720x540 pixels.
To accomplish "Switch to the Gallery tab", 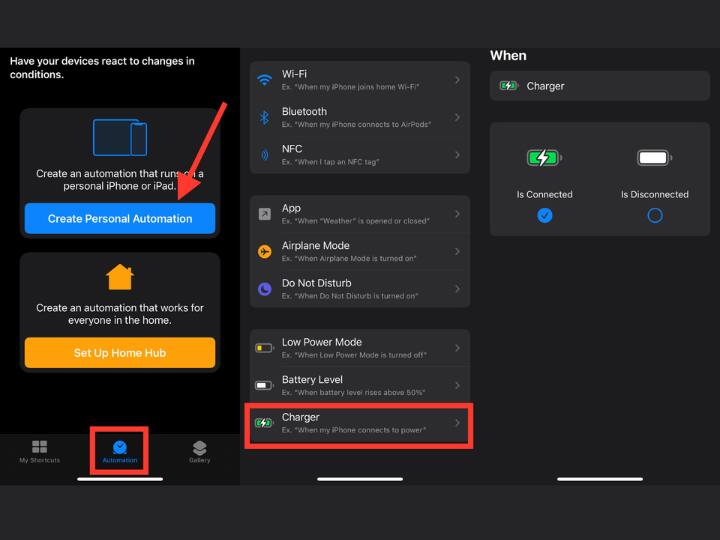I will tap(199, 450).
